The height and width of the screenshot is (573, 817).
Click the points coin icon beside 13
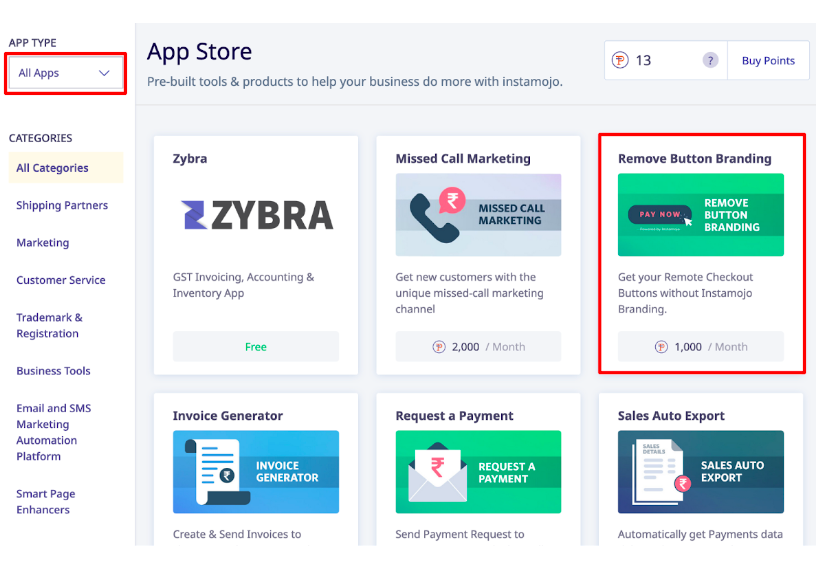coord(620,60)
